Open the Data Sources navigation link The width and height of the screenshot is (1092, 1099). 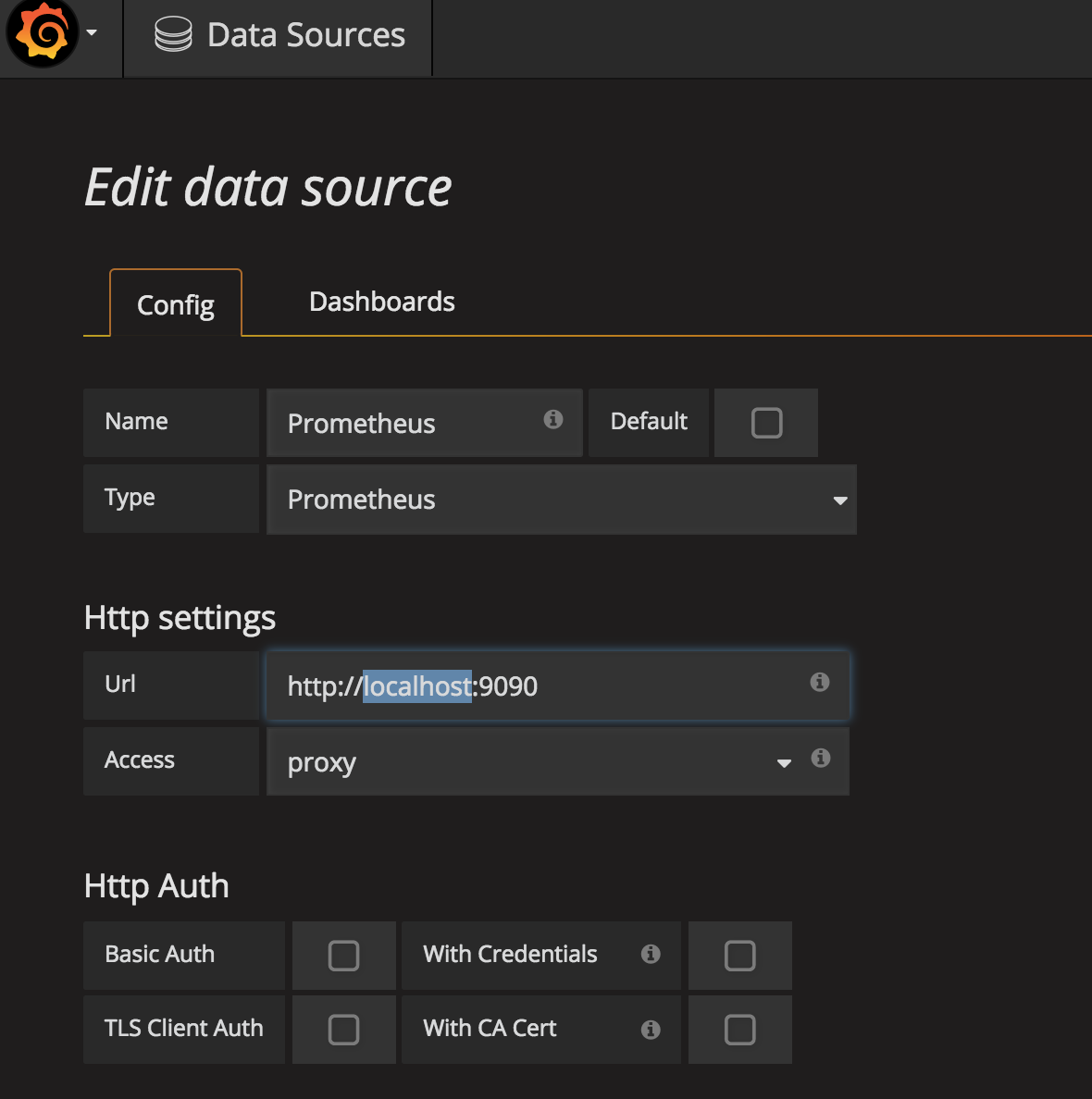(279, 35)
